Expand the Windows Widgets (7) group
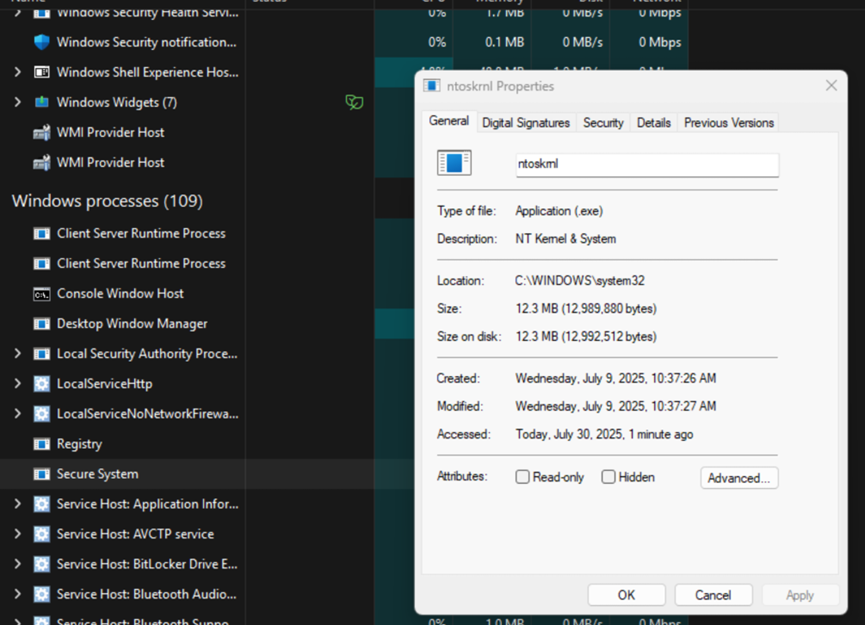Image resolution: width=865 pixels, height=625 pixels. tap(18, 102)
